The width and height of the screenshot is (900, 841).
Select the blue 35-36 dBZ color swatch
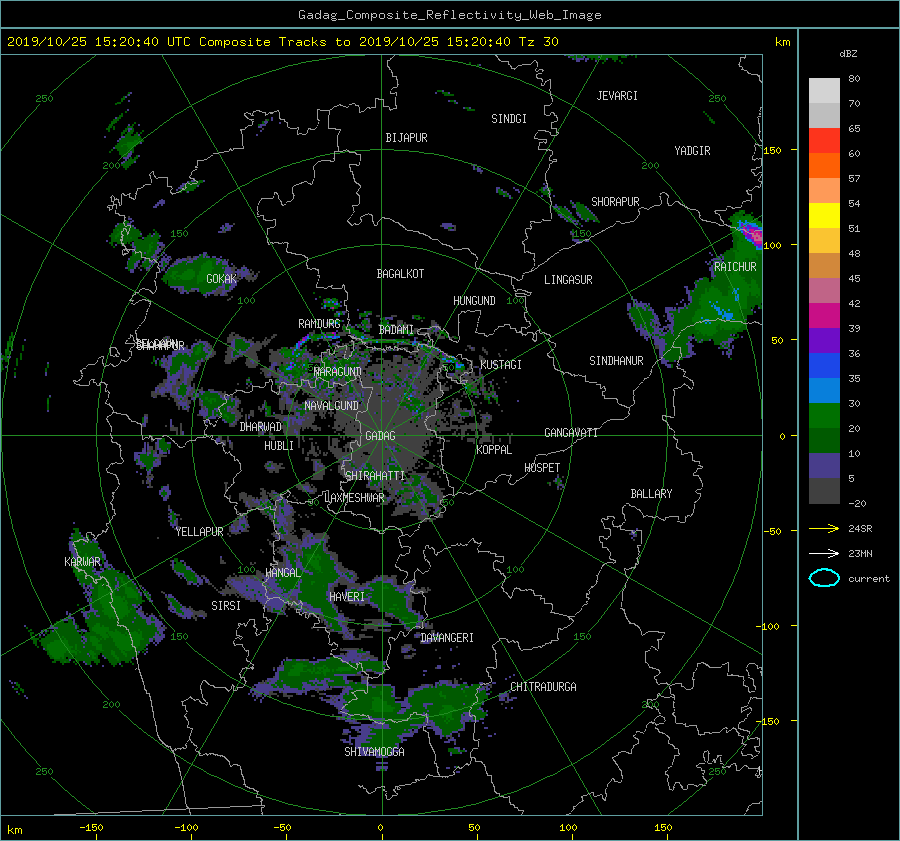824,366
